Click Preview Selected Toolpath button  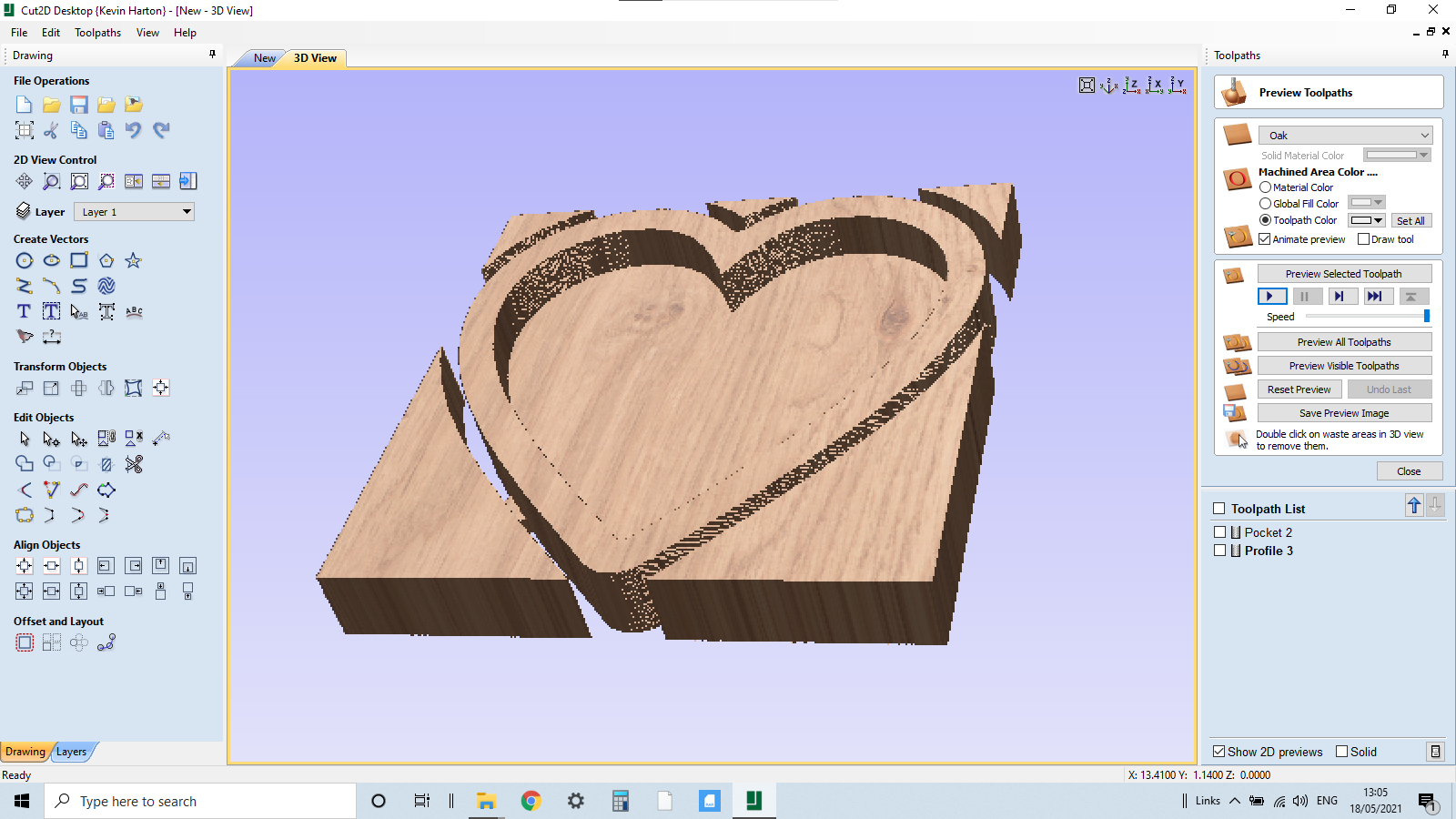[1344, 274]
